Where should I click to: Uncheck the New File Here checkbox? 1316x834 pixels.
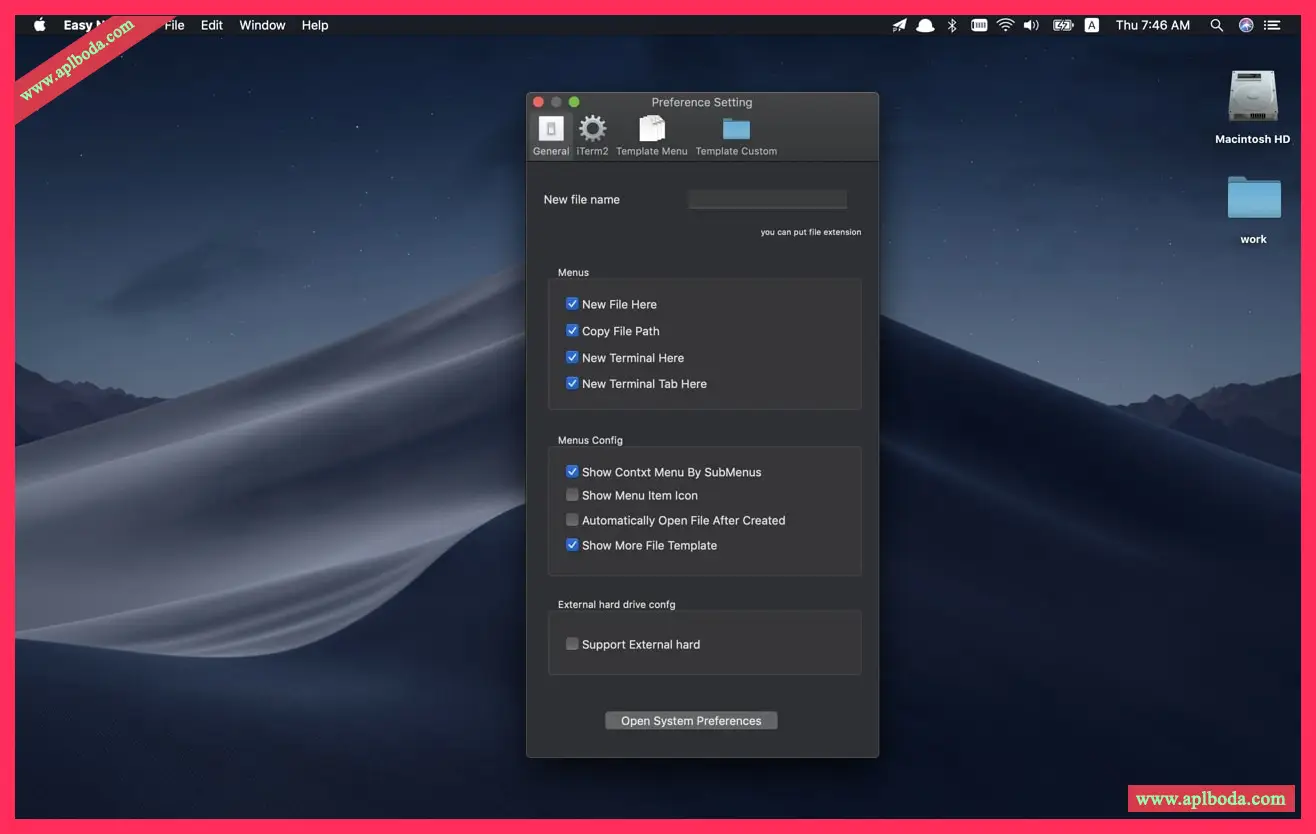point(572,304)
